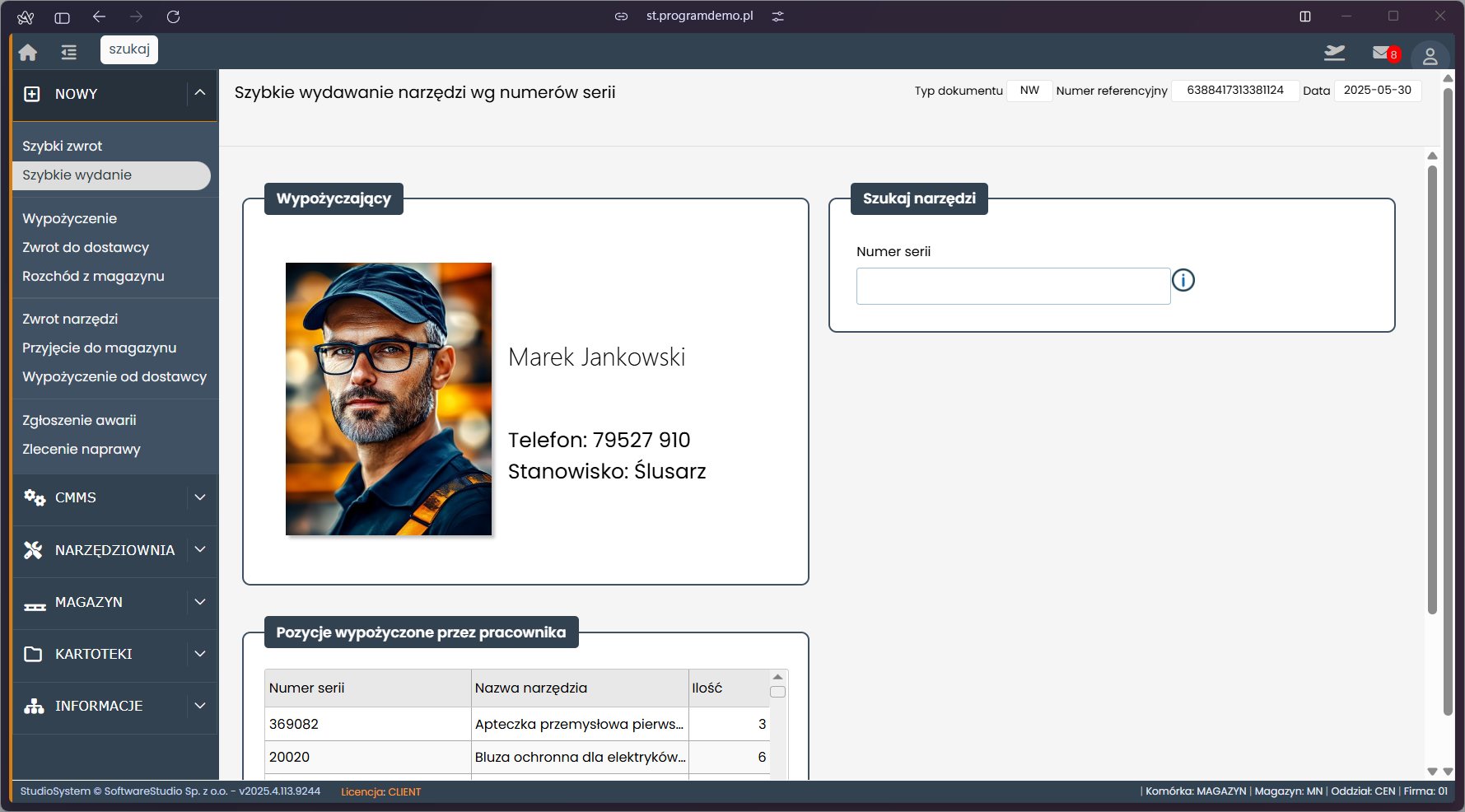Tick the checkbox in borrowed items table

[x=777, y=692]
